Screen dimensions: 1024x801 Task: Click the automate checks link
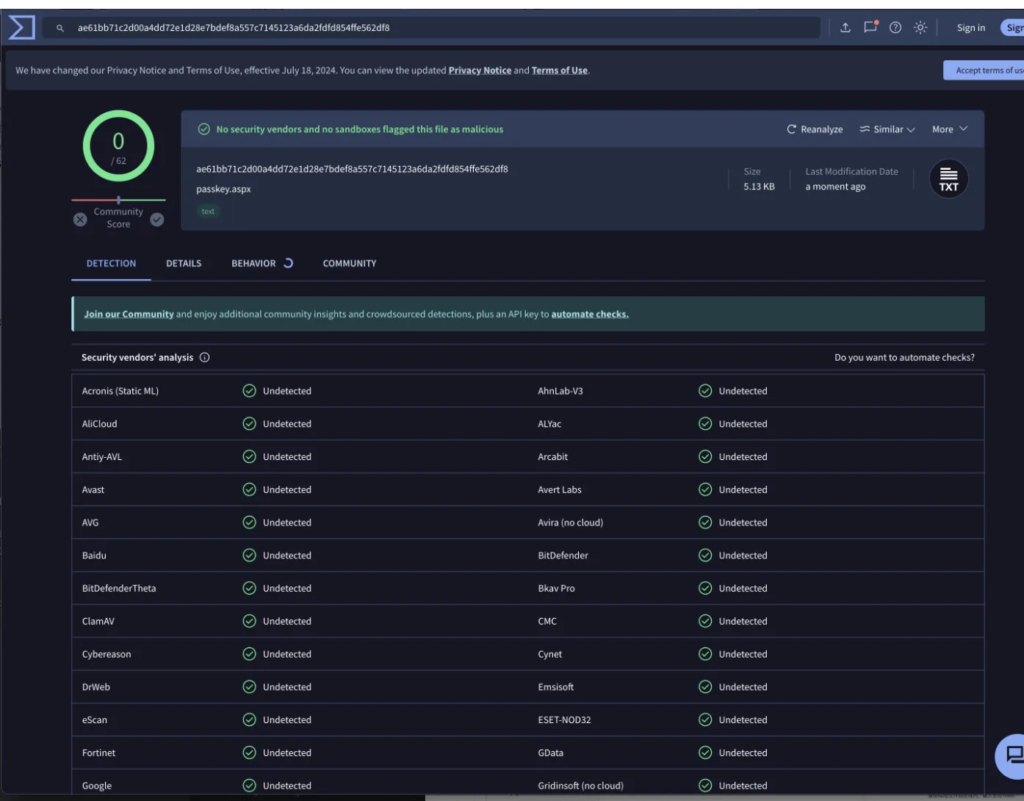(590, 314)
